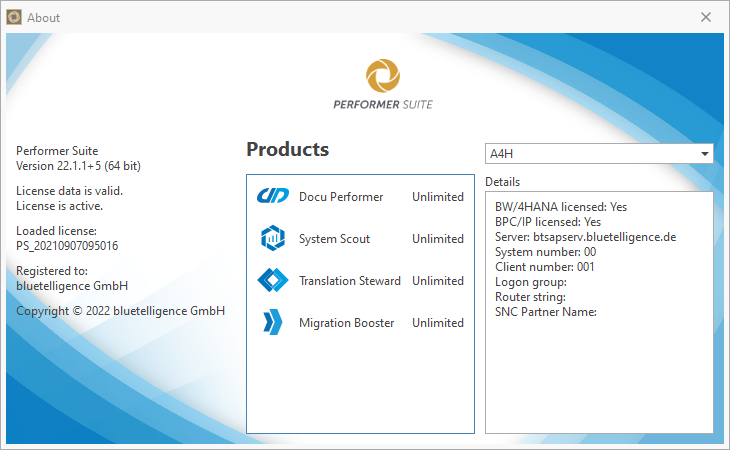Click Unlimited next to Docu Performer

click(438, 197)
